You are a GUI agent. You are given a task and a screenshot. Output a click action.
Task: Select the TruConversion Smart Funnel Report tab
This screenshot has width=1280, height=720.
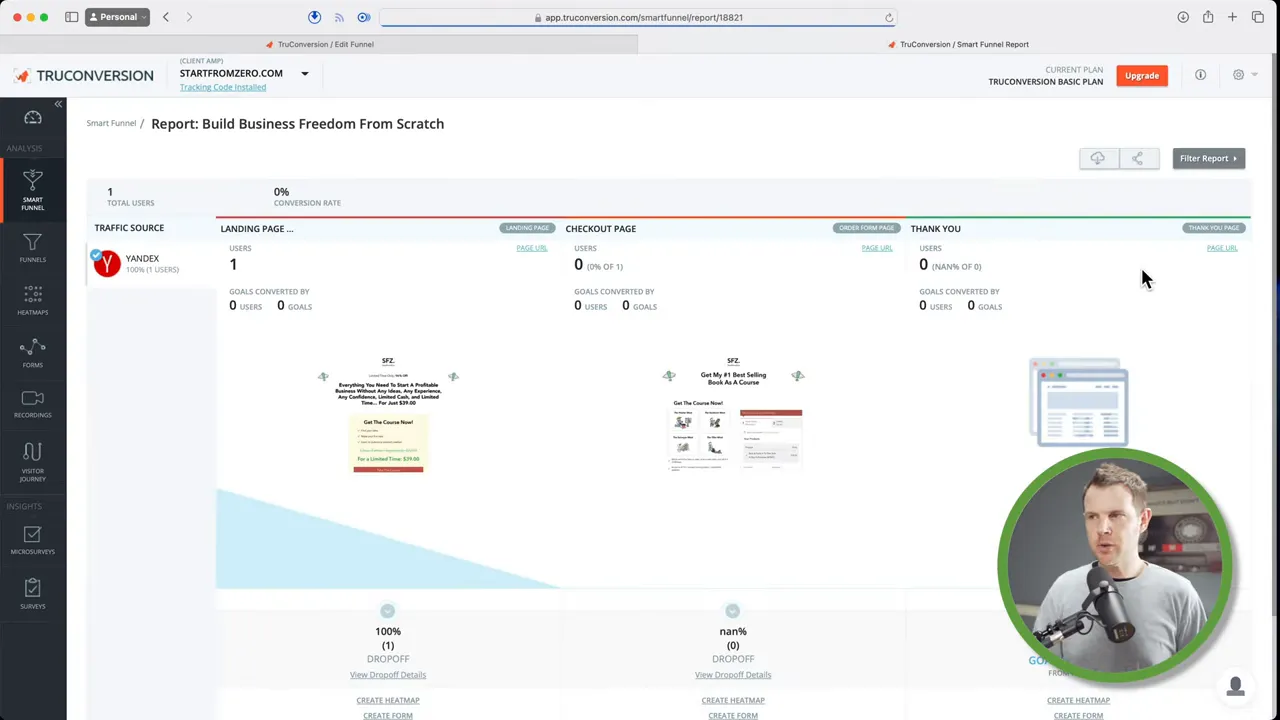(x=964, y=44)
